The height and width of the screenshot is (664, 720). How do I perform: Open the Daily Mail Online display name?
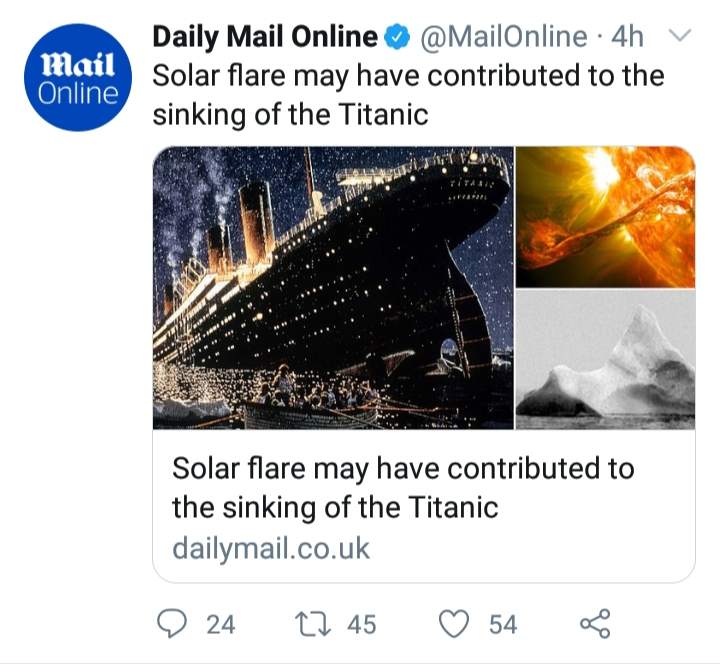point(265,38)
